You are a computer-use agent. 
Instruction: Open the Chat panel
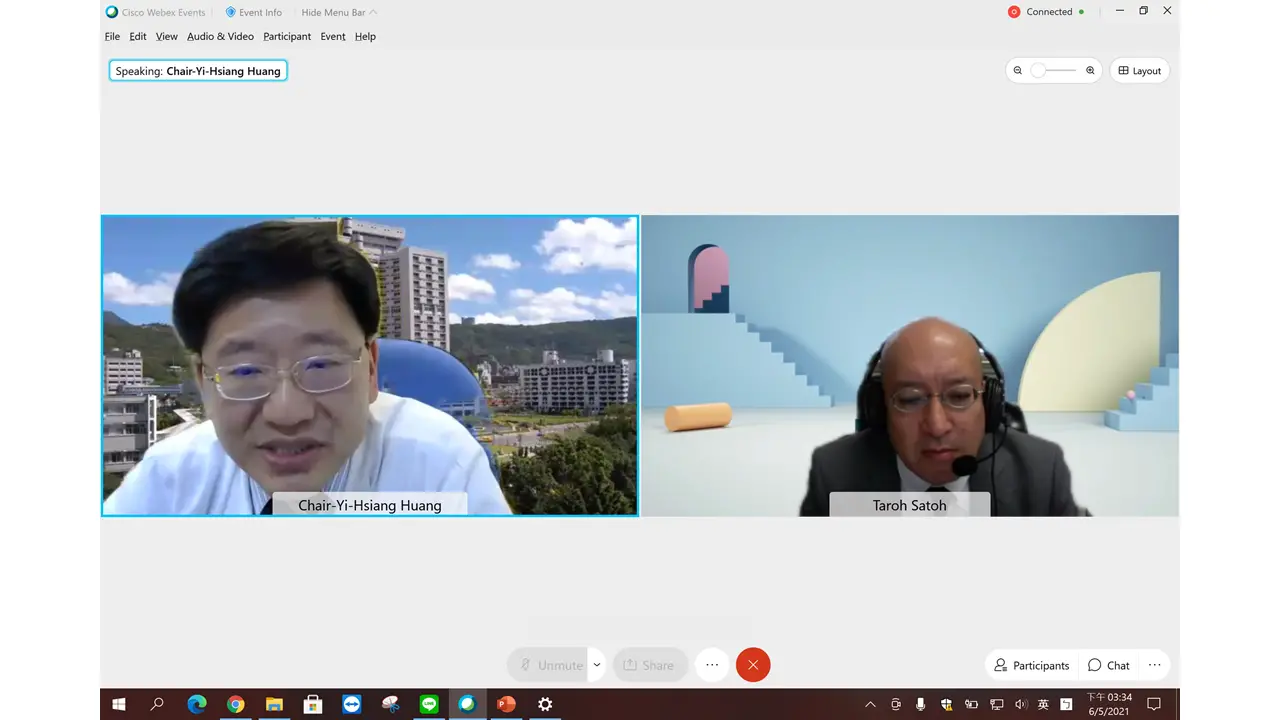[x=1109, y=665]
